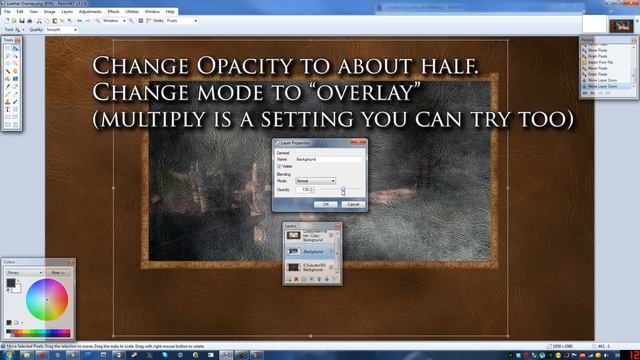Image resolution: width=640 pixels, height=360 pixels.
Task: Open the Help menu
Action: (170, 11)
